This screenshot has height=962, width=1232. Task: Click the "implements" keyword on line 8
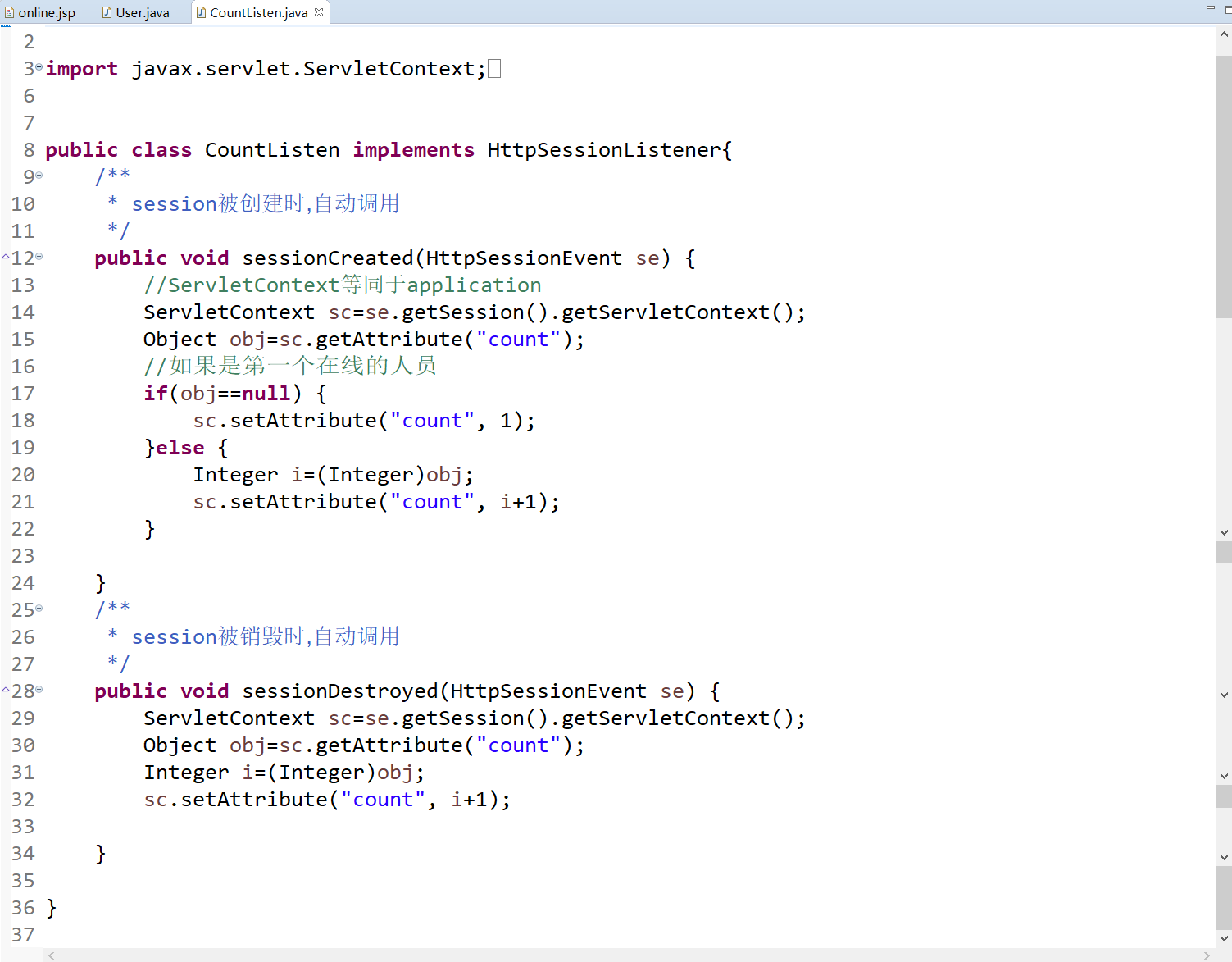pyautogui.click(x=414, y=150)
